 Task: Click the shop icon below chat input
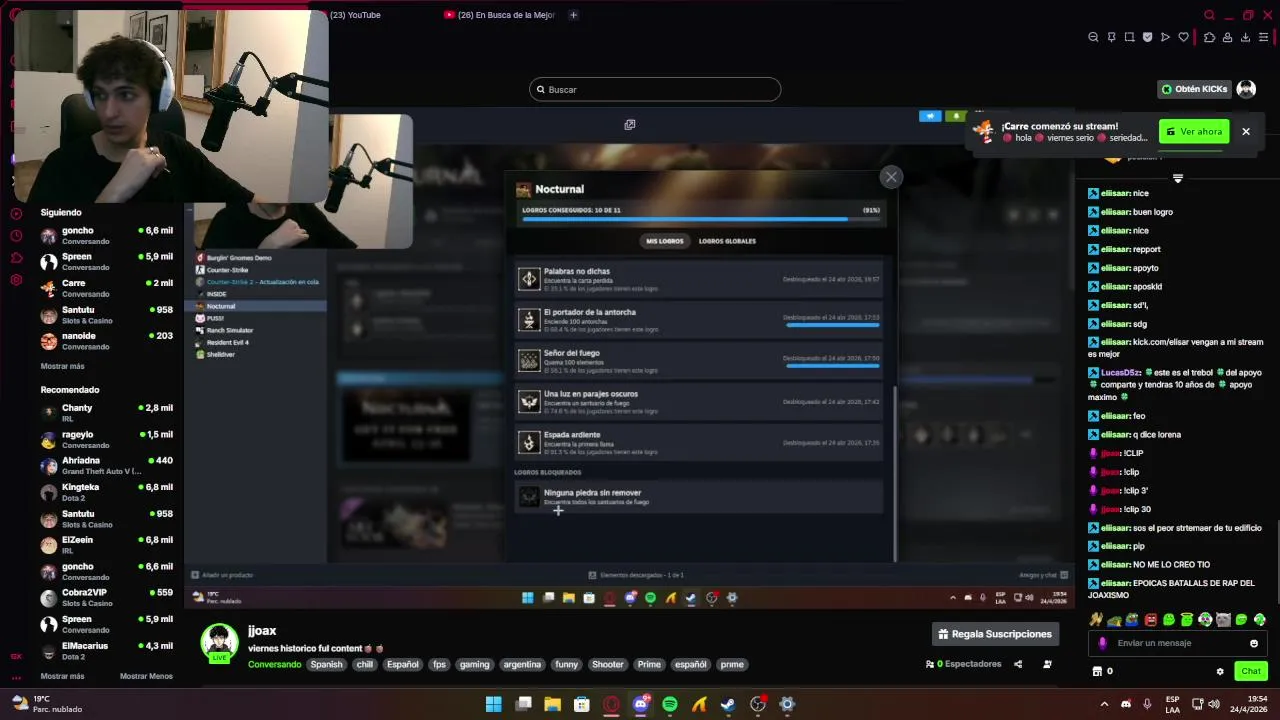click(x=1097, y=671)
